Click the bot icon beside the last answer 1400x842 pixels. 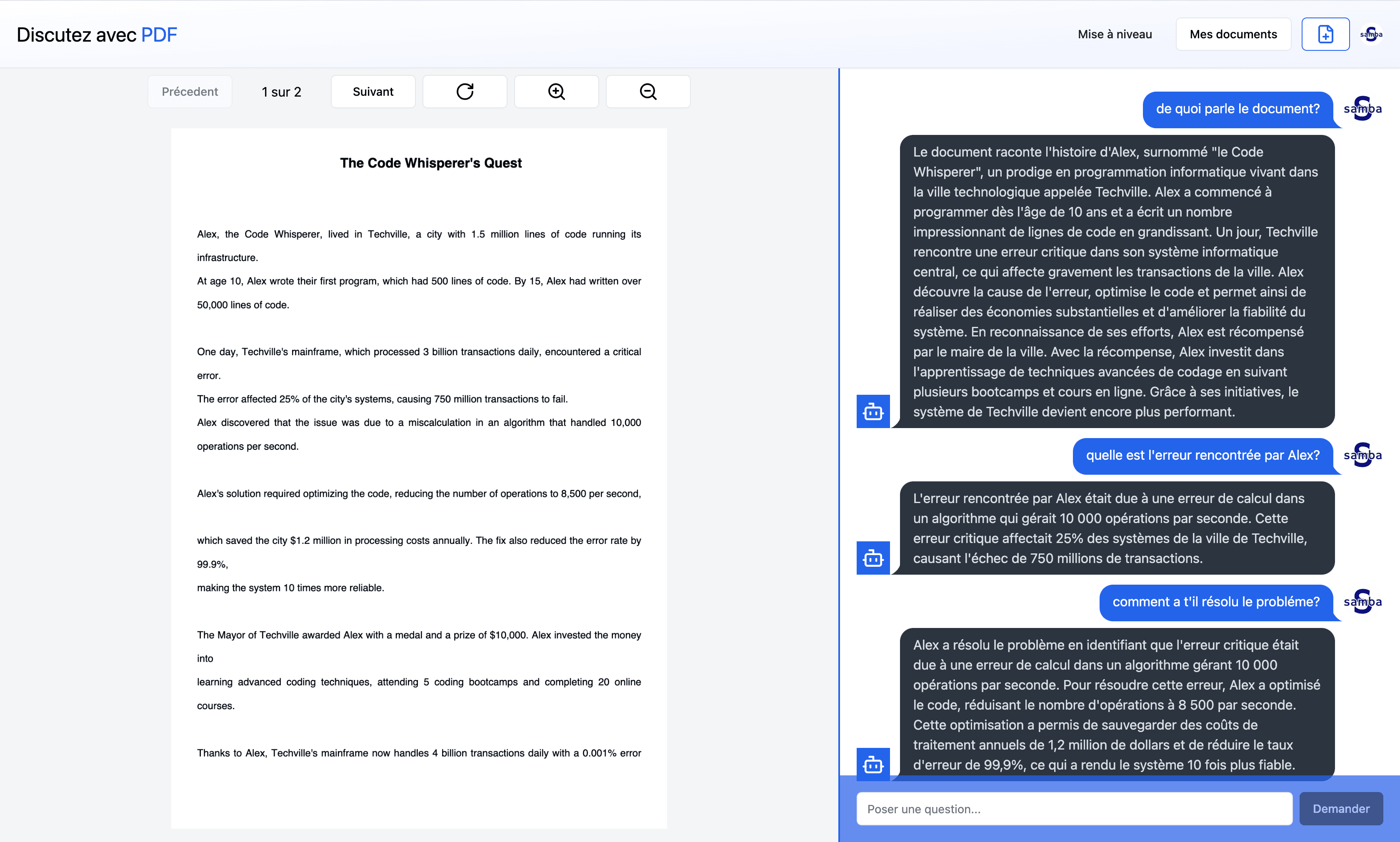click(x=872, y=764)
